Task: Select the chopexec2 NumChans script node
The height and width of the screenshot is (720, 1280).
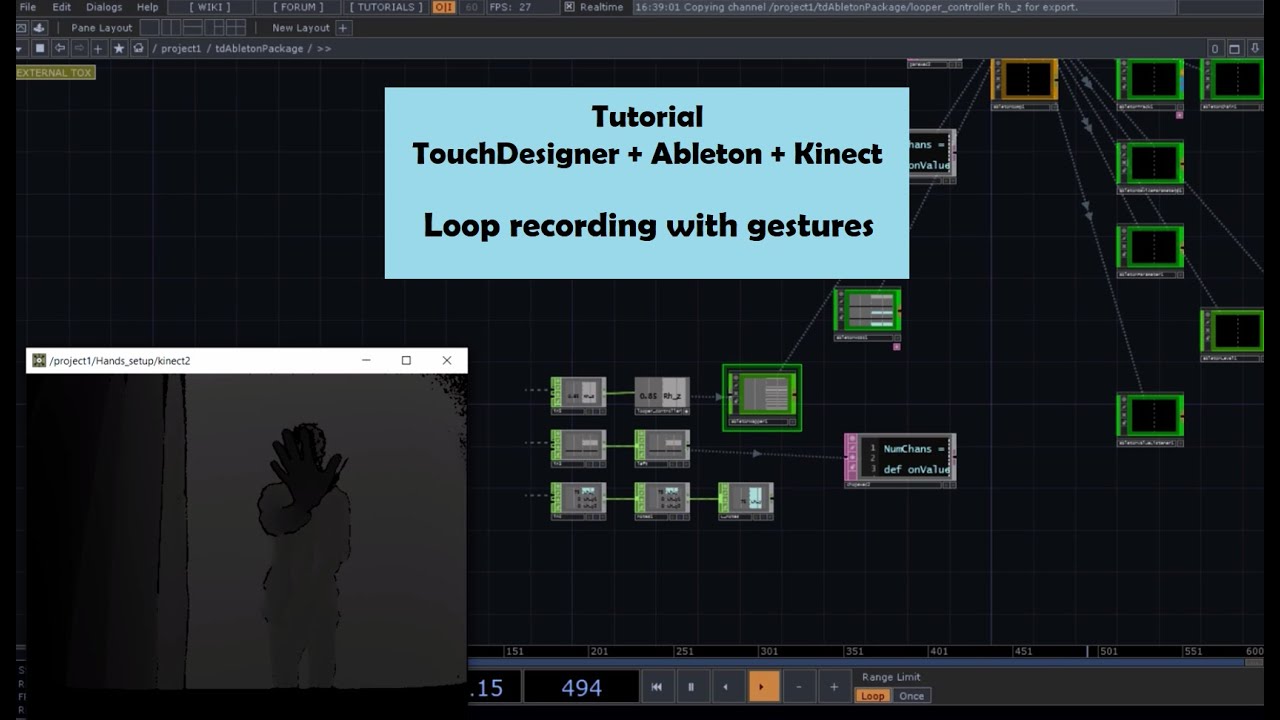Action: 900,460
